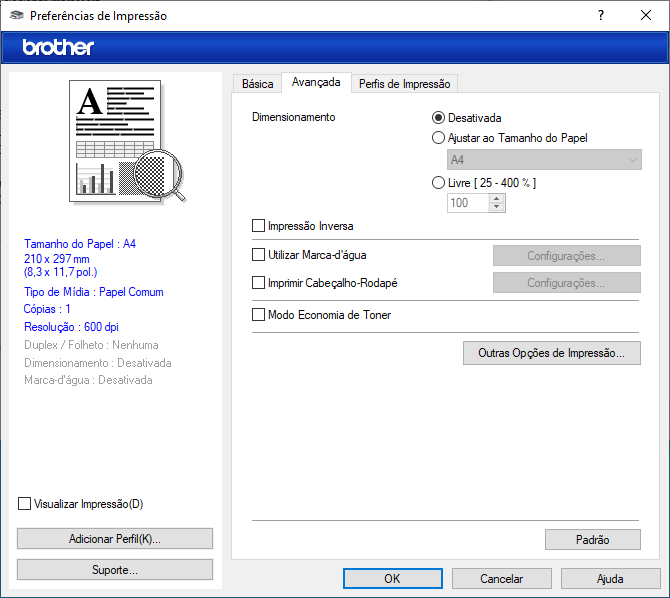Open Outras Opções de Impressão

click(551, 353)
